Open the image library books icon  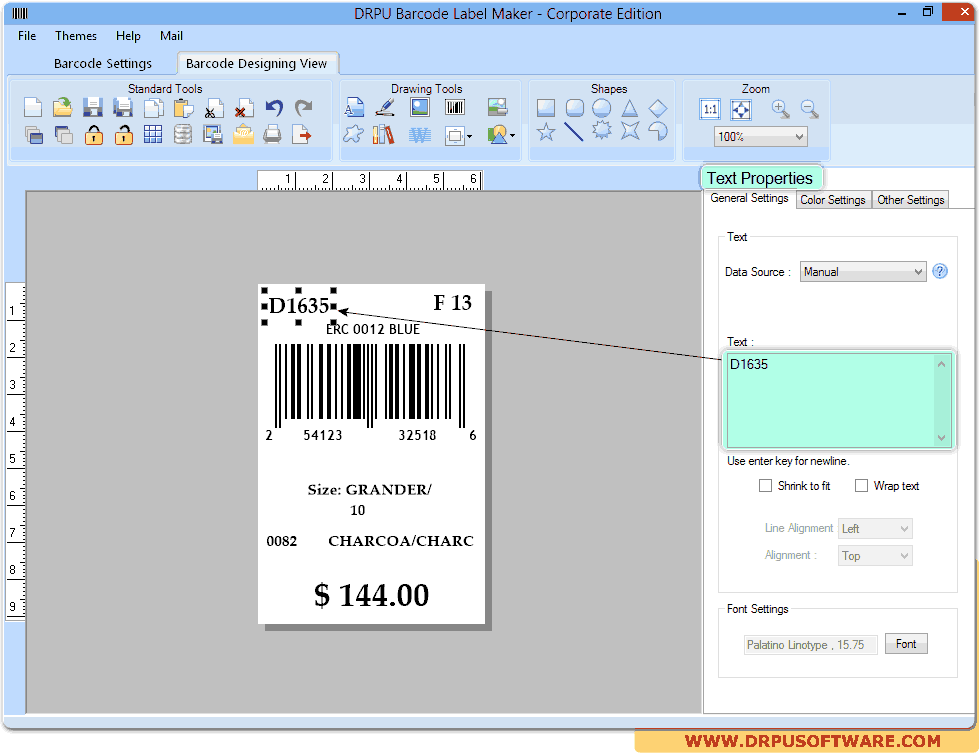click(x=384, y=134)
